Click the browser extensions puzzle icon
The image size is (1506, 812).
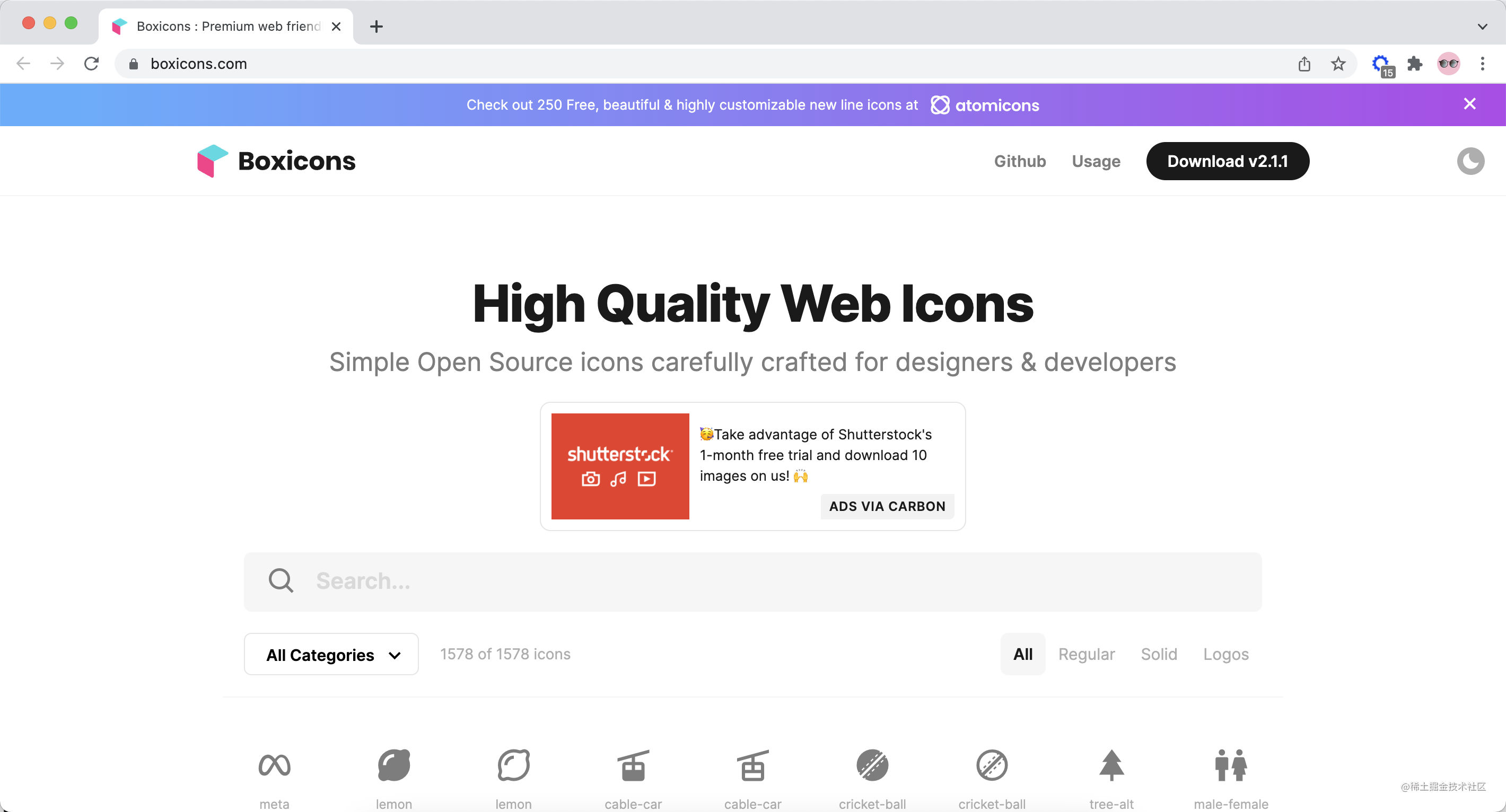1415,64
